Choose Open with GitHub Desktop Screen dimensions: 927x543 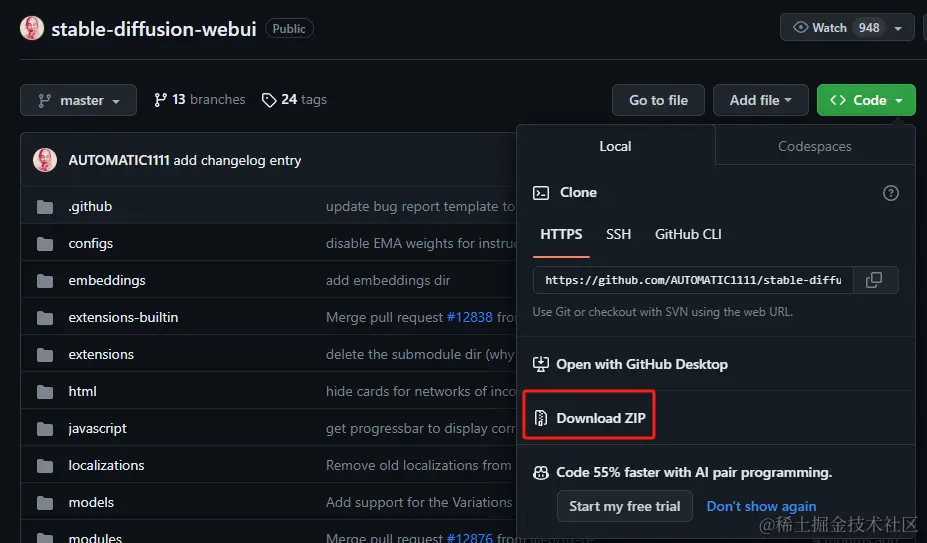pos(641,364)
